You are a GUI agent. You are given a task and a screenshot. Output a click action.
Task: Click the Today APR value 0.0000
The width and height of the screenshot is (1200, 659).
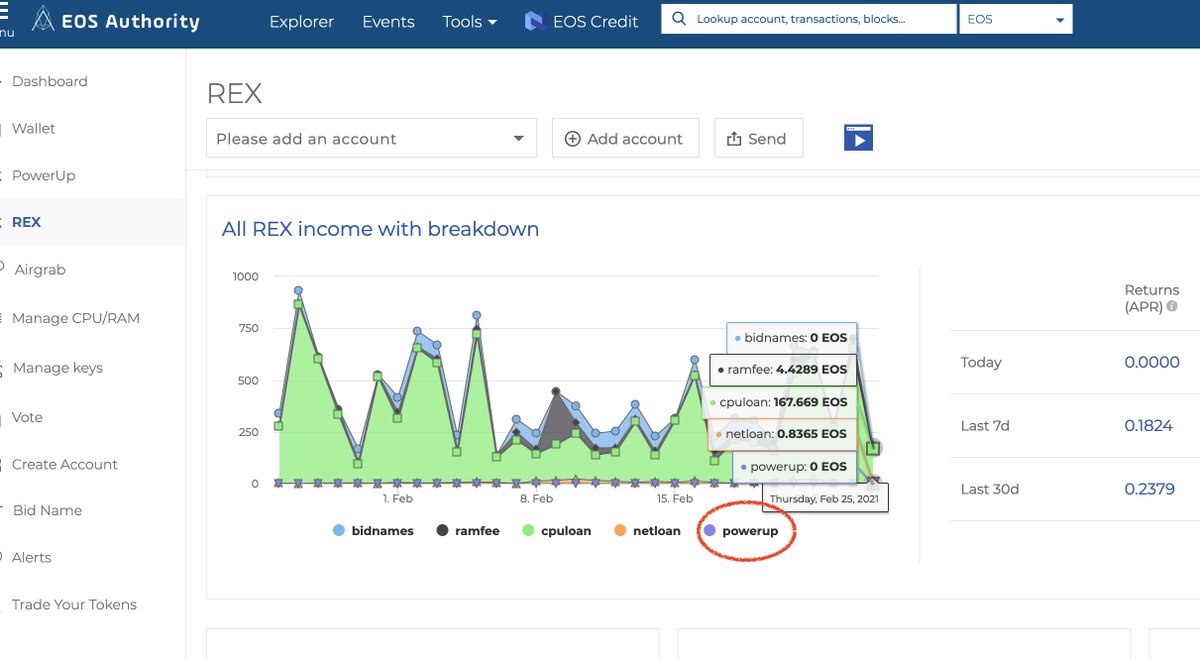pyautogui.click(x=1152, y=362)
